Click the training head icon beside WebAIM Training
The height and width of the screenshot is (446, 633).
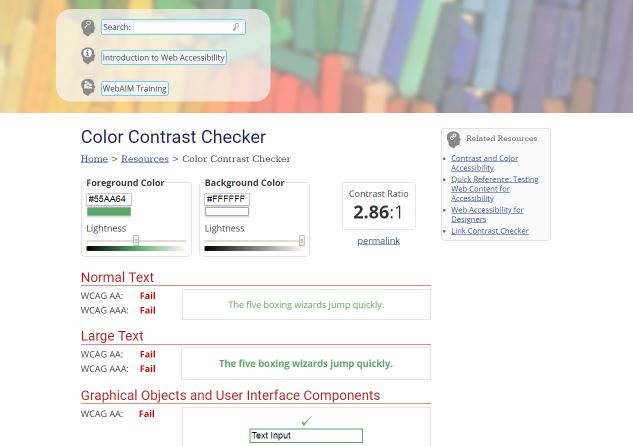pyautogui.click(x=88, y=87)
